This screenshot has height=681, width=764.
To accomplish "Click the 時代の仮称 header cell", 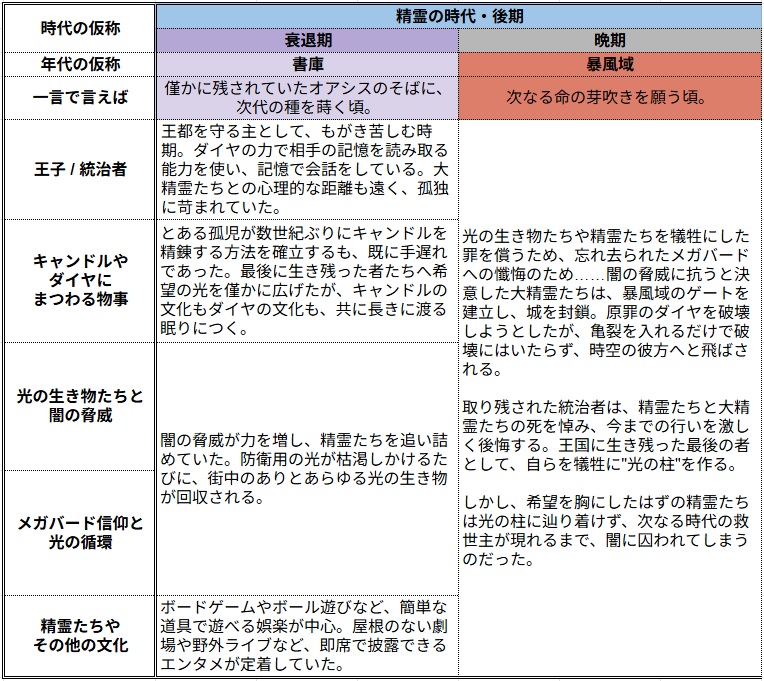I will coord(80,29).
